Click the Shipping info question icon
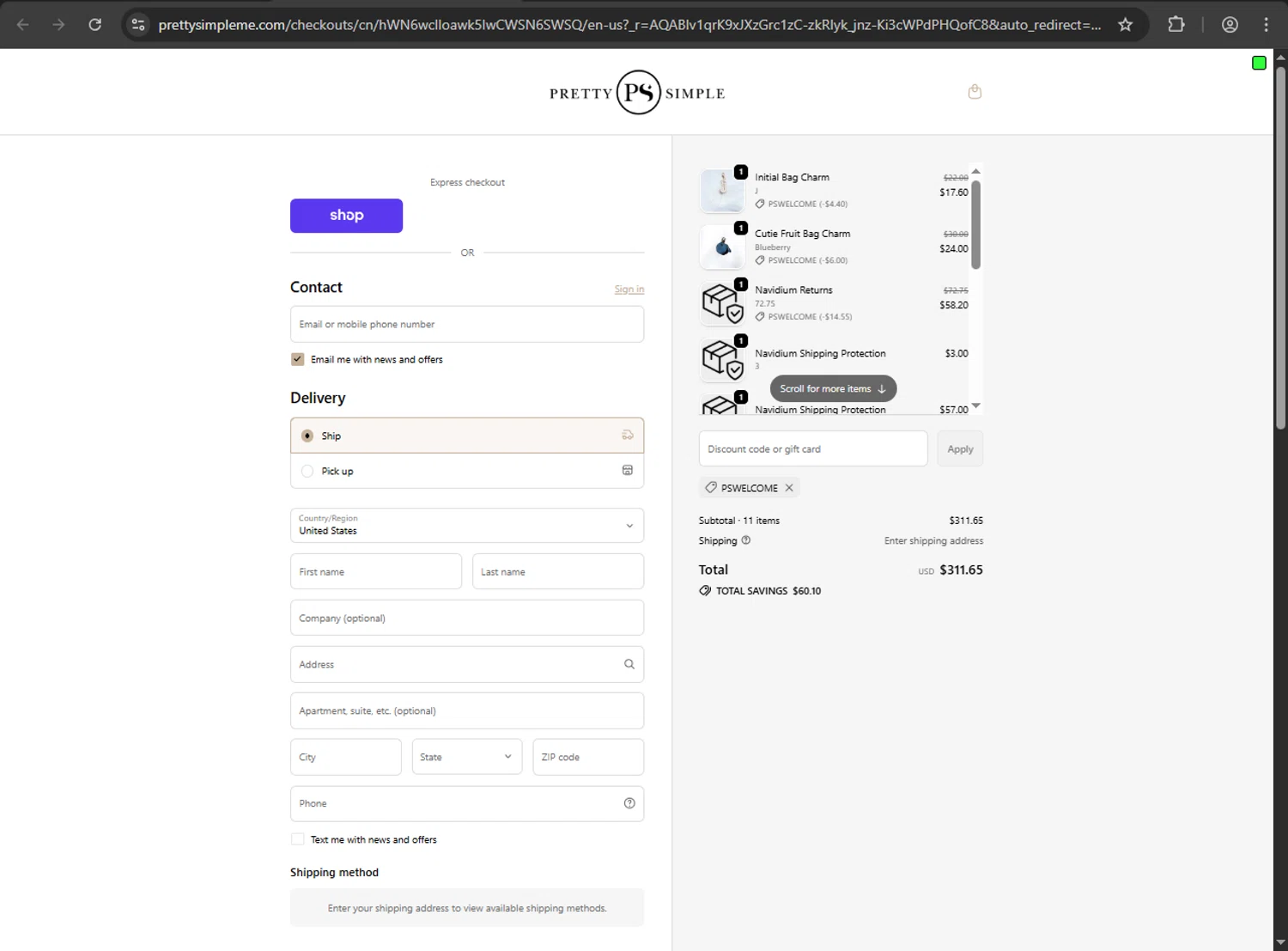 (x=745, y=540)
